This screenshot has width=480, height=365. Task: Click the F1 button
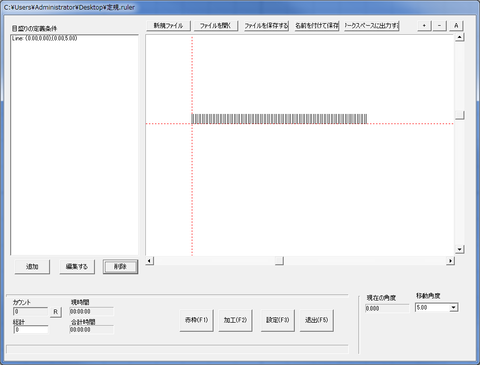coord(197,320)
